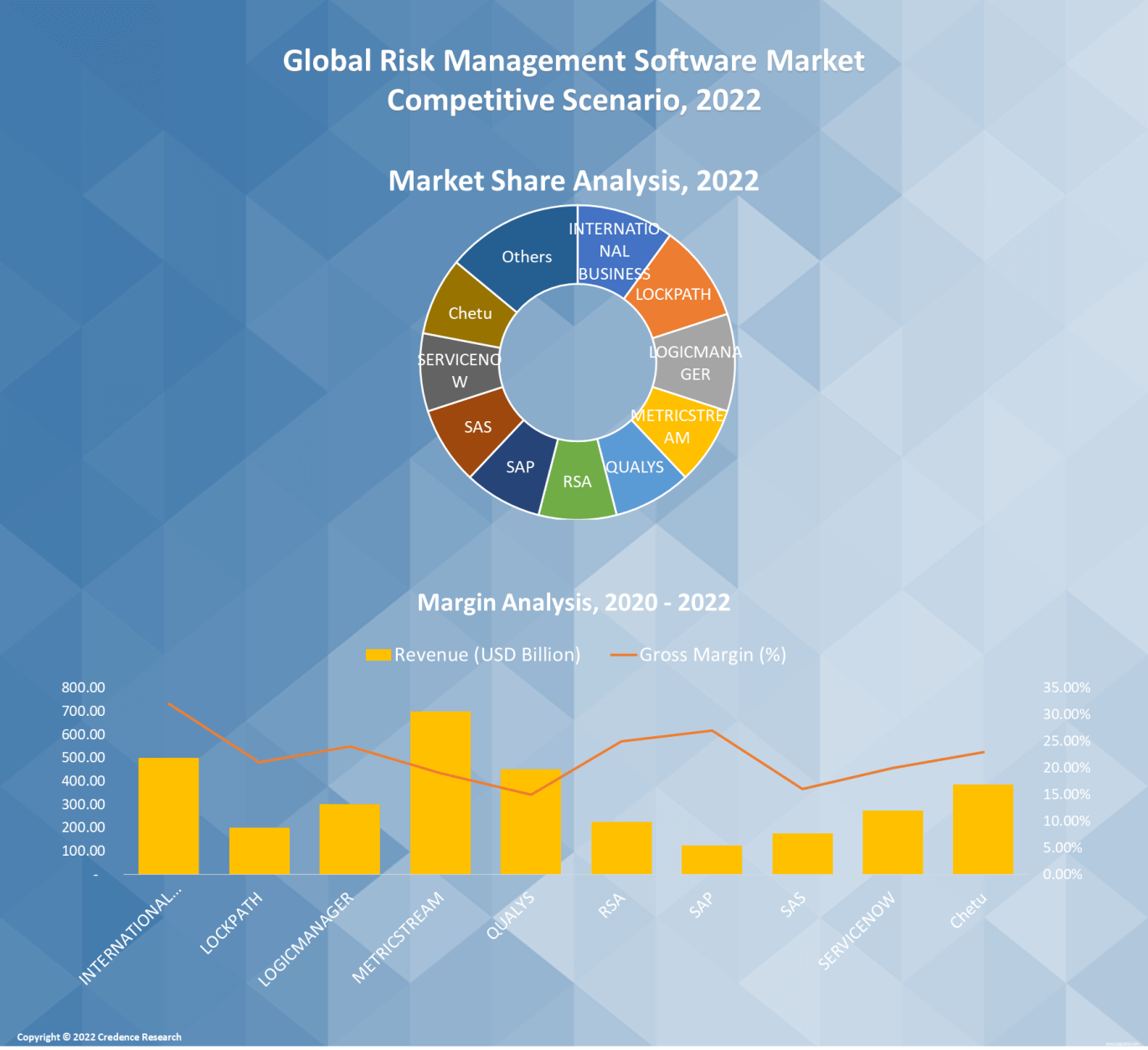Viewport: 1148px width, 1050px height.
Task: Select the Chetu revenue bar
Action: click(x=983, y=830)
